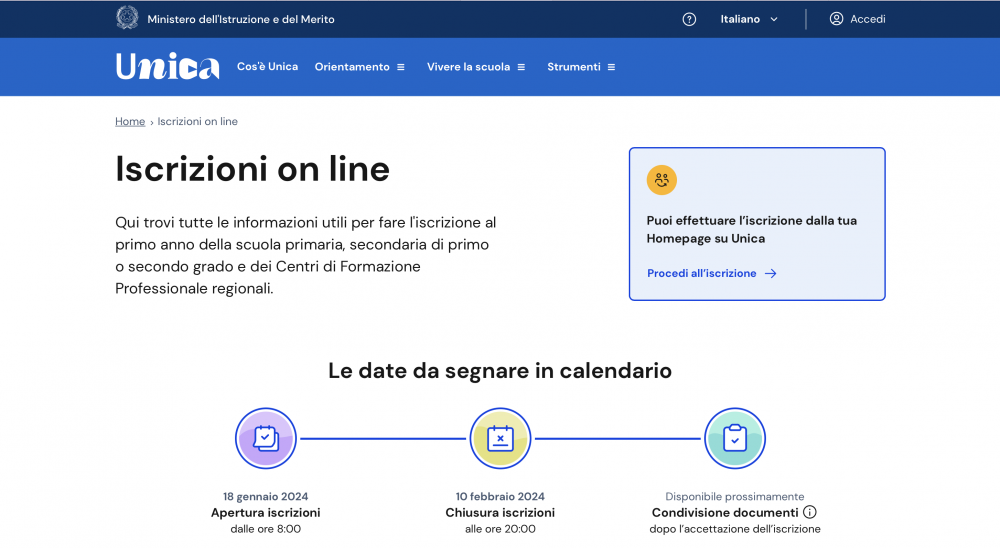Screen dimensions: 1000x548
Task: Click the Iscrizioni on line page heading
Action: (252, 169)
